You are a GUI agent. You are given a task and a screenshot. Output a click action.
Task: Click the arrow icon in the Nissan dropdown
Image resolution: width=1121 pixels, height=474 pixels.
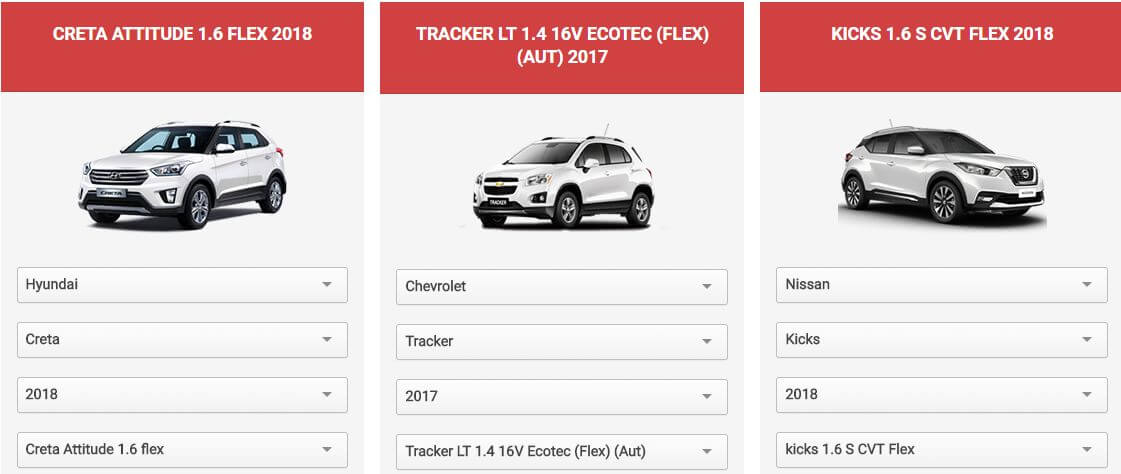coord(1087,285)
